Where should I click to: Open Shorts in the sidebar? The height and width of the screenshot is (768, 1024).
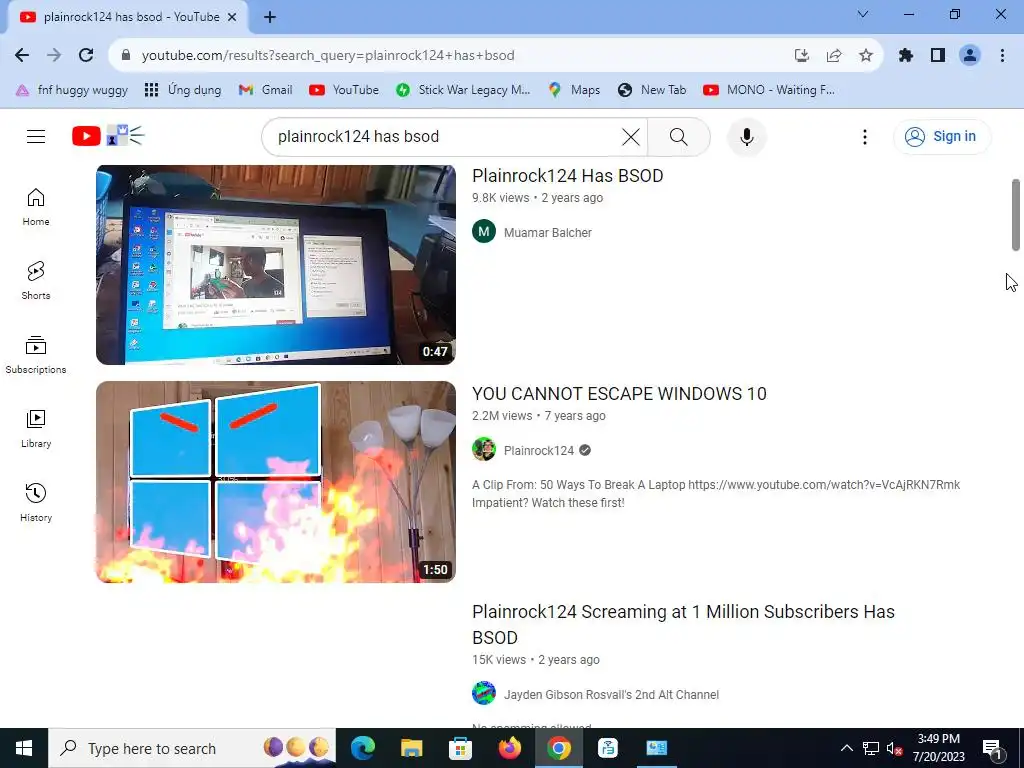tap(36, 281)
